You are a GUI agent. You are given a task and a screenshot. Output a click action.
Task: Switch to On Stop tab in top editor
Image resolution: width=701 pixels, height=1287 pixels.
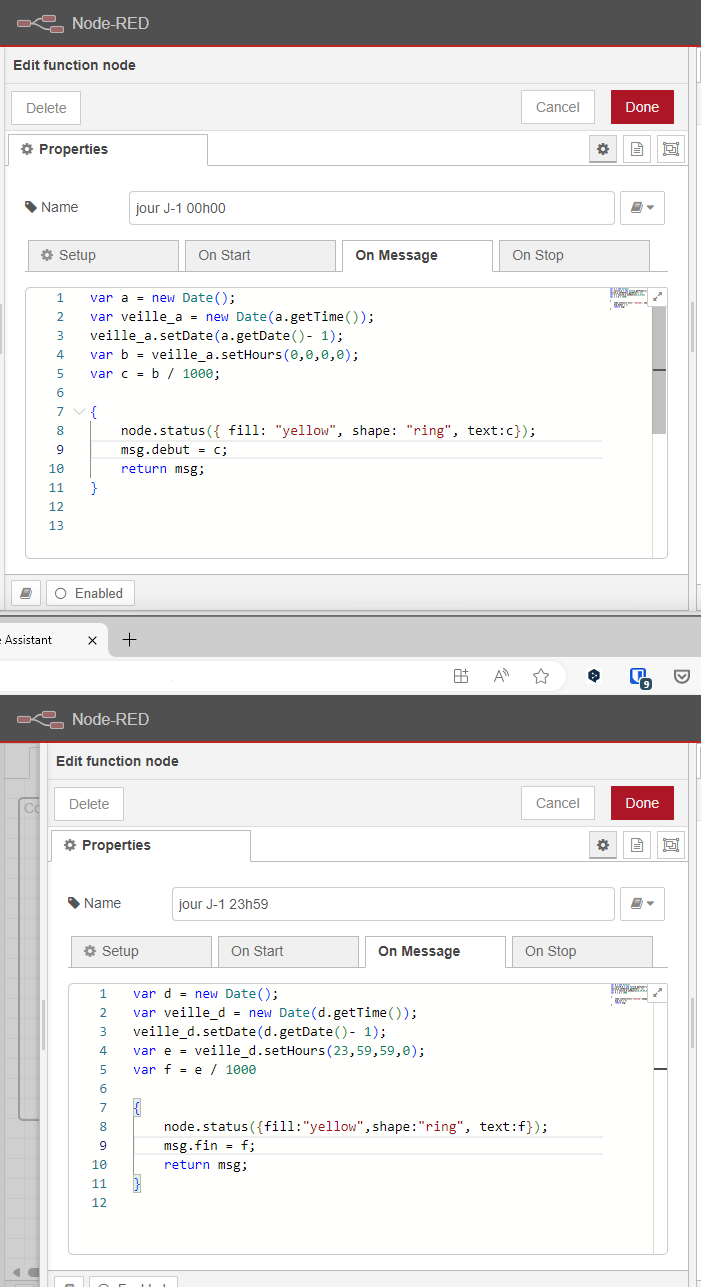(x=574, y=255)
